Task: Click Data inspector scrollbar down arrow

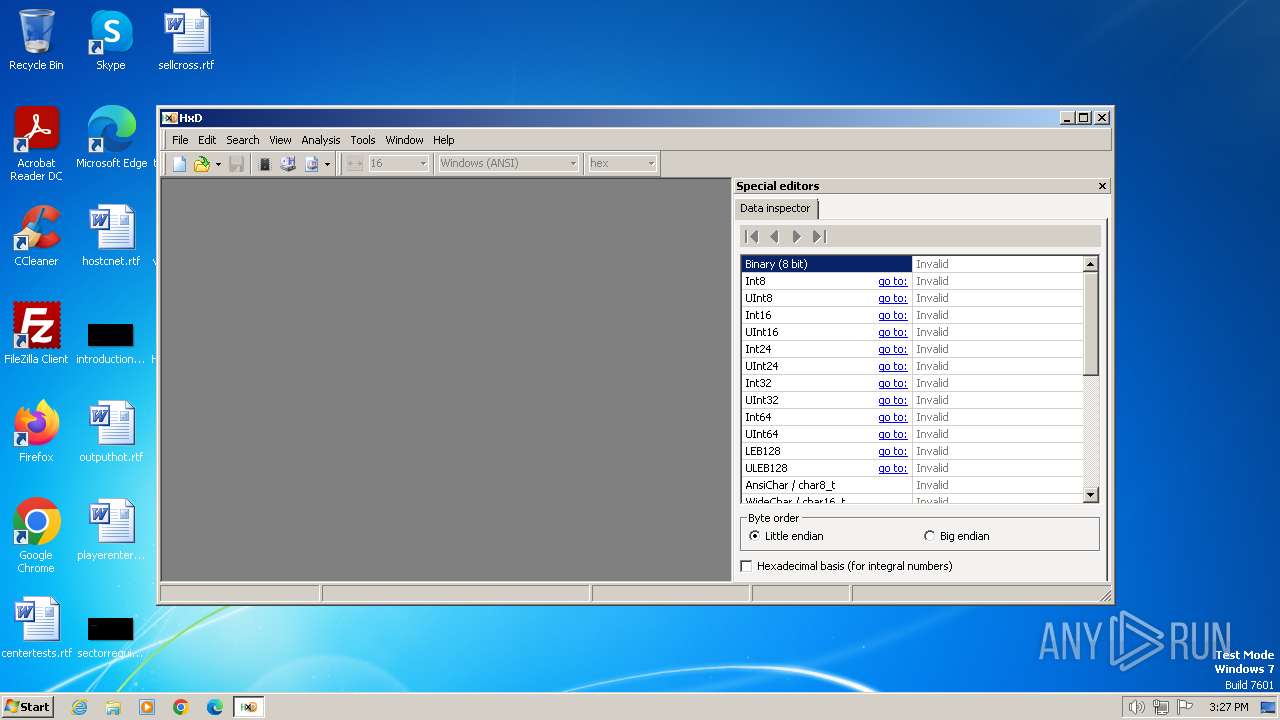Action: point(1091,495)
